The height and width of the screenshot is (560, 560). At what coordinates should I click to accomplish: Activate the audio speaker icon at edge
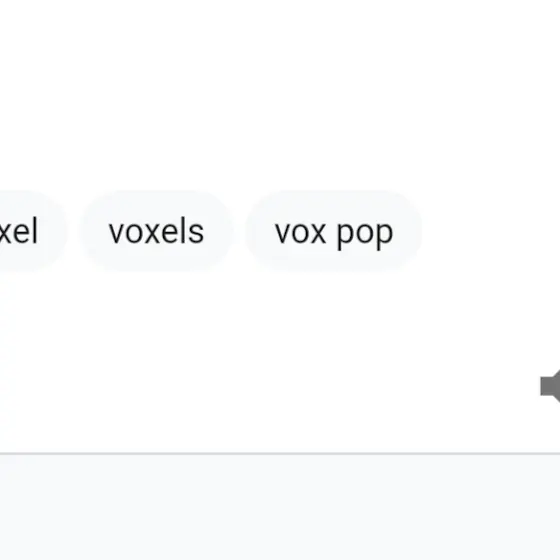tap(550, 386)
